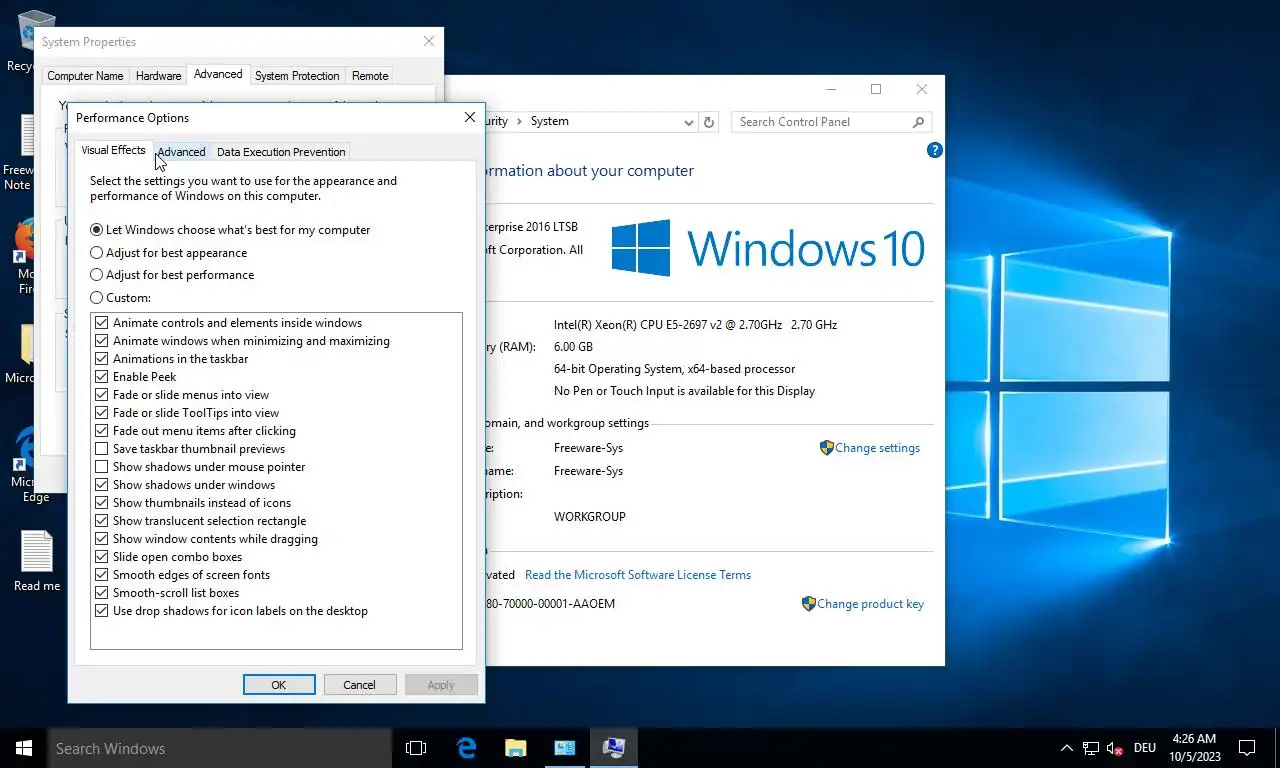
Task: Select the Firefox desktop shortcut icon
Action: pos(26,256)
